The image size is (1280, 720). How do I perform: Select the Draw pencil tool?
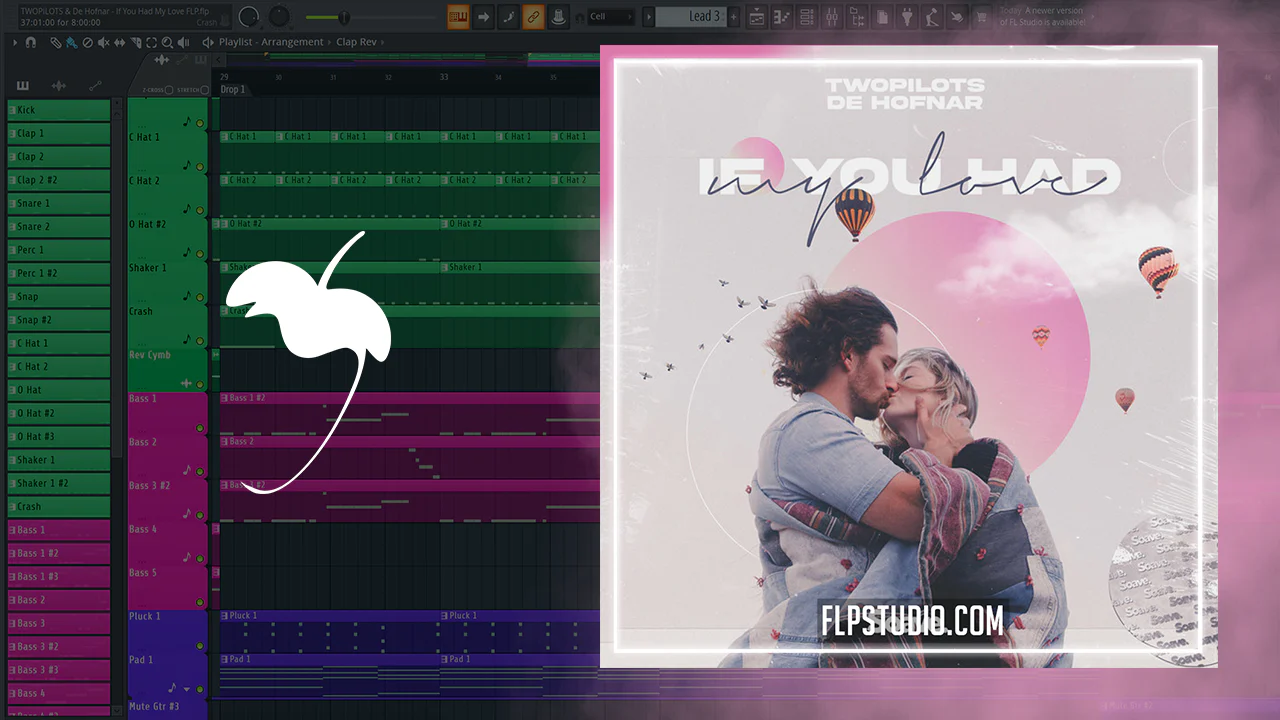[55, 43]
